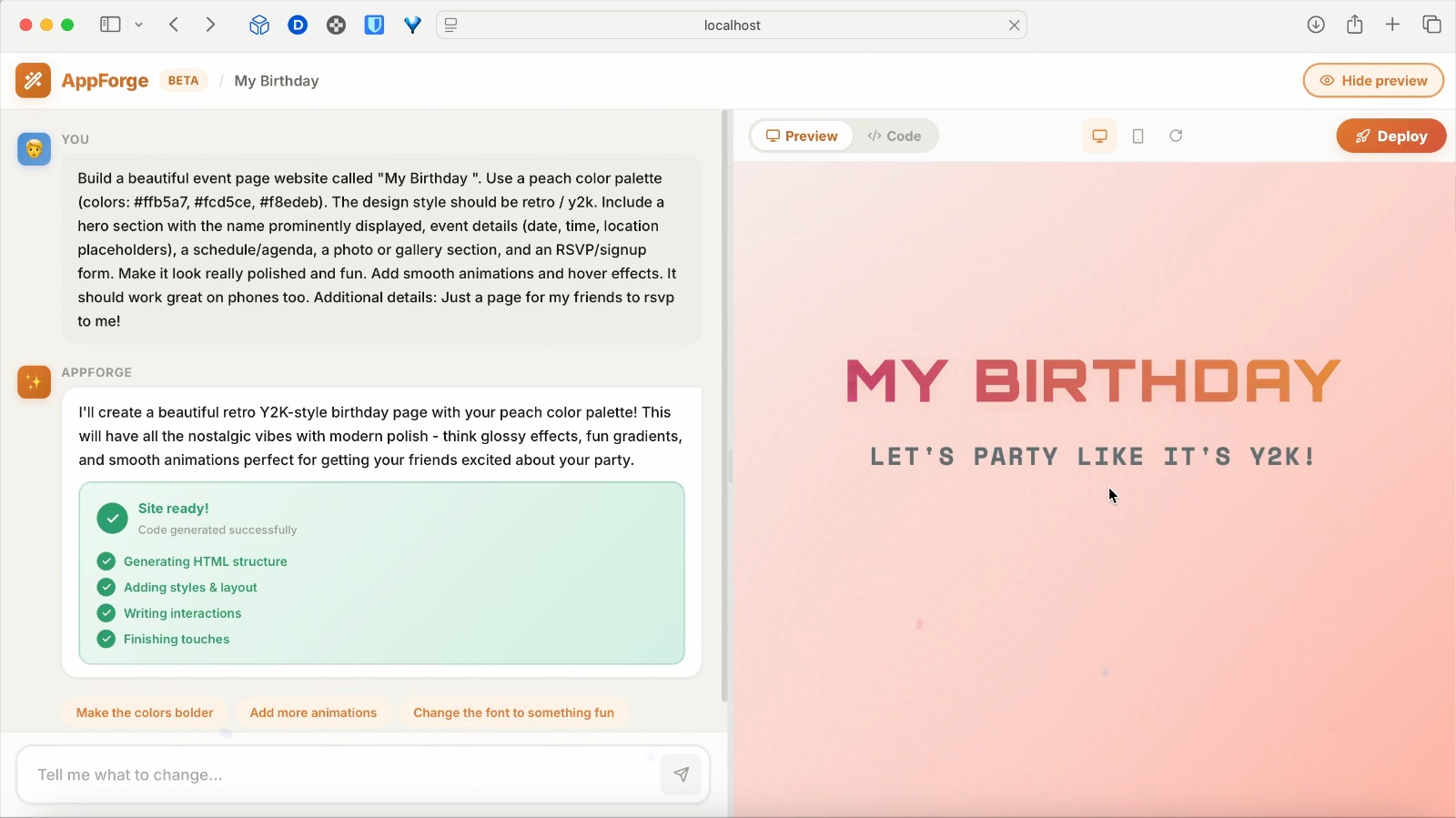Select the Preview tab
Image resolution: width=1456 pixels, height=818 pixels.
(x=802, y=136)
